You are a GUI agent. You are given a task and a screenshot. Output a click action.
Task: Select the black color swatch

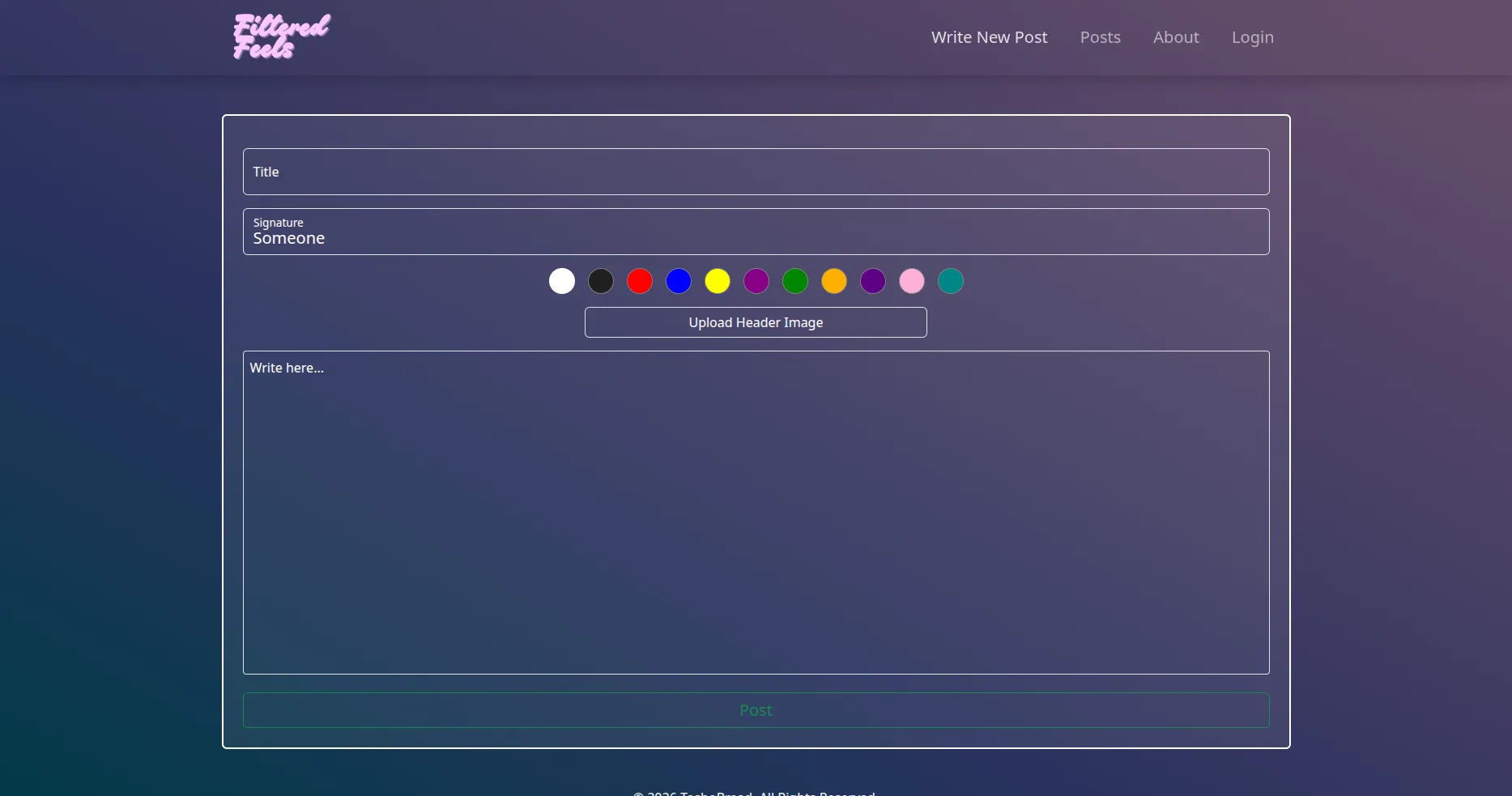coord(601,281)
